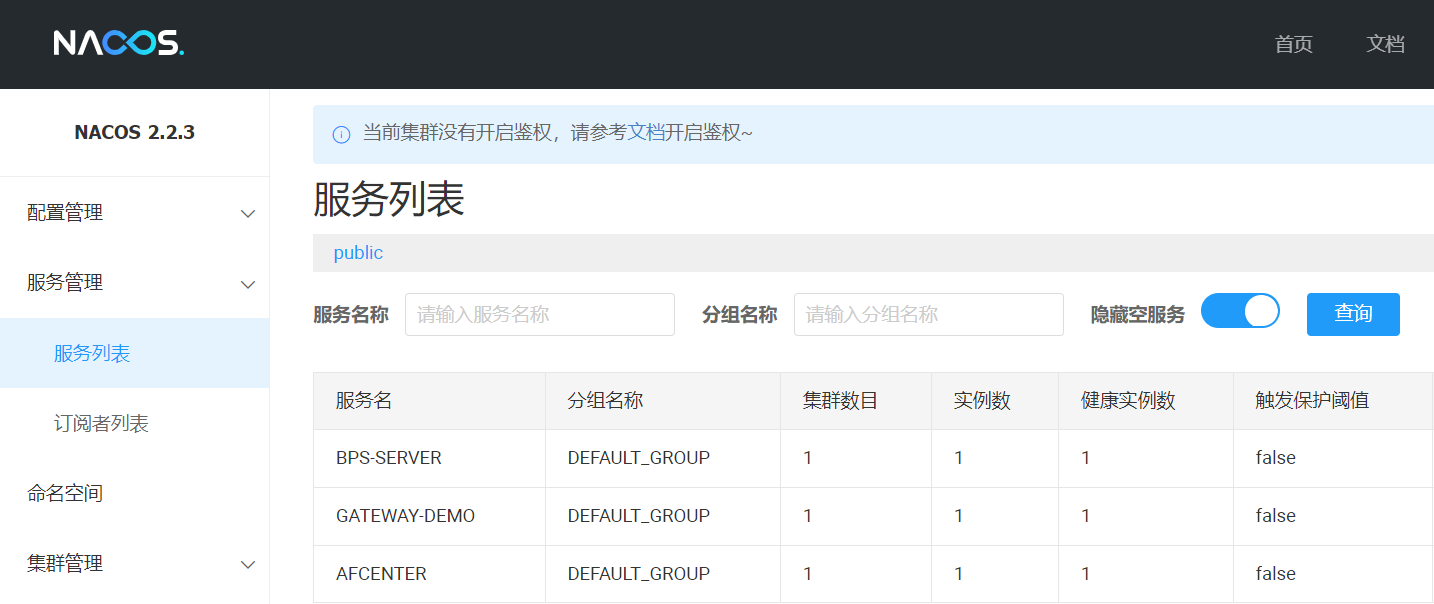Select the public namespace tab
Screen dimensions: 1434x604
click(358, 253)
